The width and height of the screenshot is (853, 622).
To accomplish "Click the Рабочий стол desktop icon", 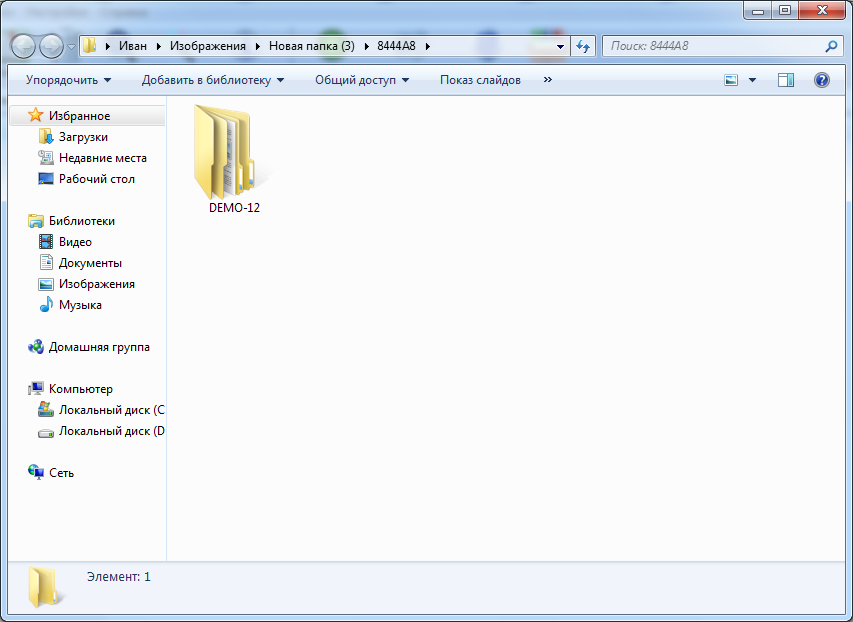I will click(x=46, y=178).
